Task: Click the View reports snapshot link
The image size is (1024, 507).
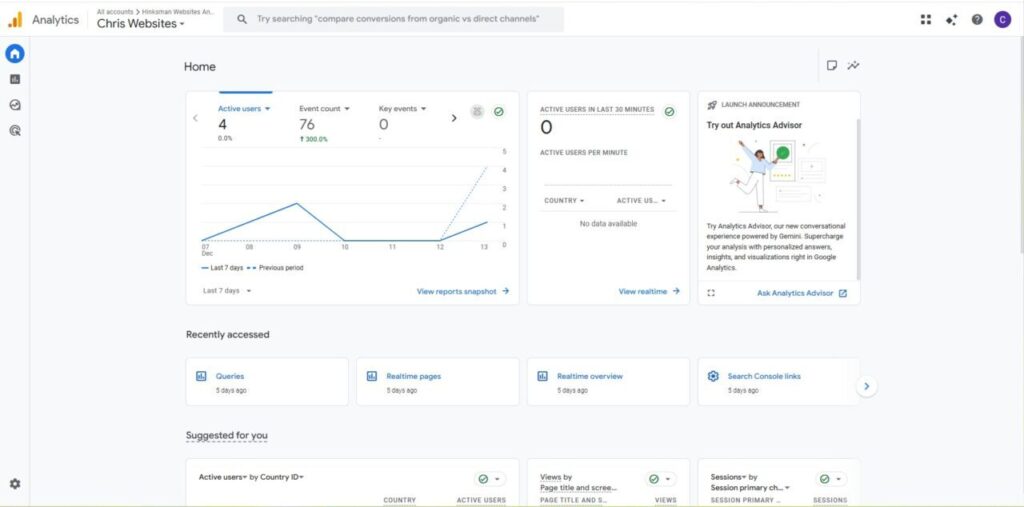Action: coord(462,292)
